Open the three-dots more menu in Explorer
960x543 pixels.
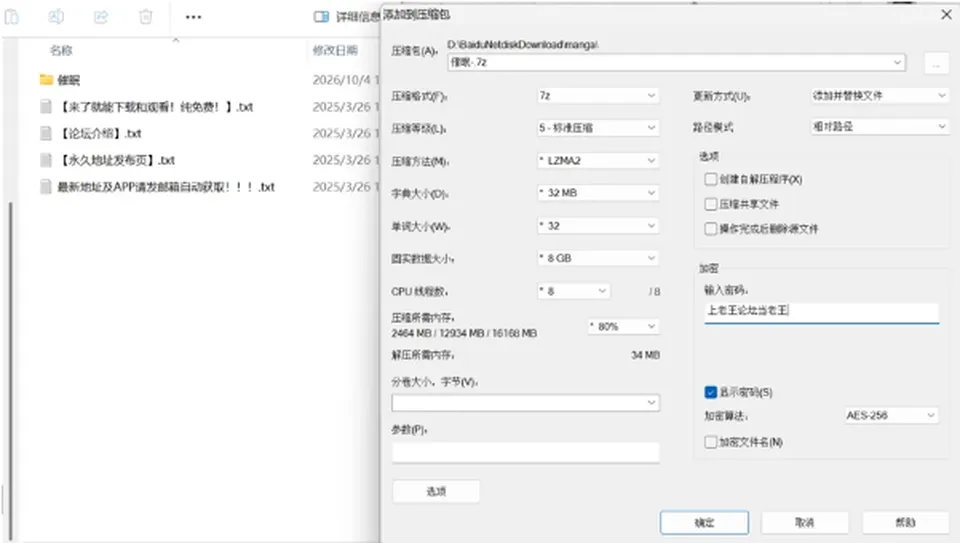[193, 17]
